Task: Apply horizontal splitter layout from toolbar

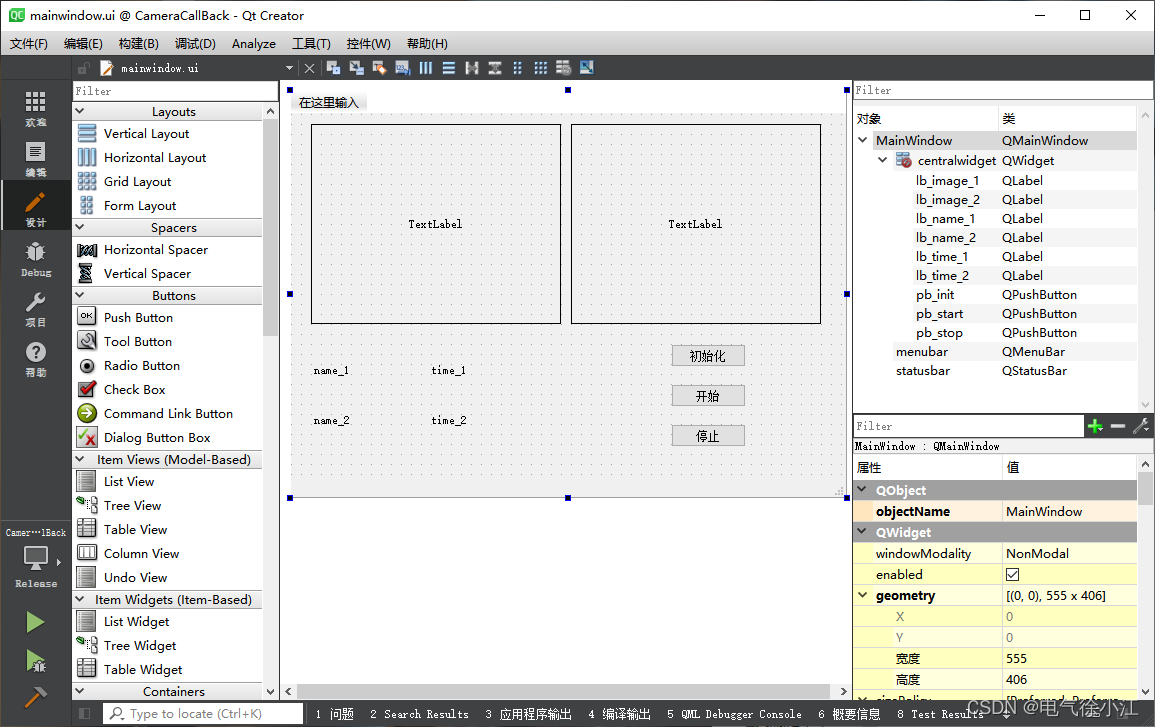Action: click(x=472, y=68)
